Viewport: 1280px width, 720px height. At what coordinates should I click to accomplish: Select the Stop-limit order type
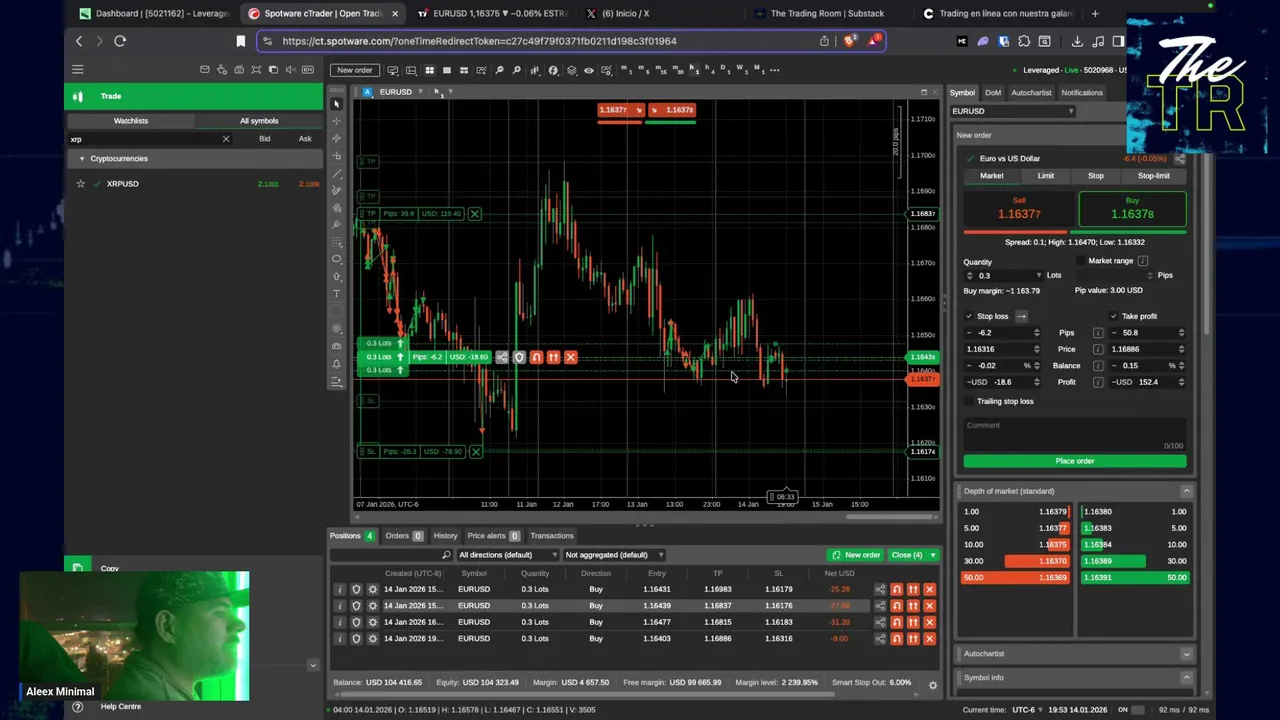(x=1153, y=176)
